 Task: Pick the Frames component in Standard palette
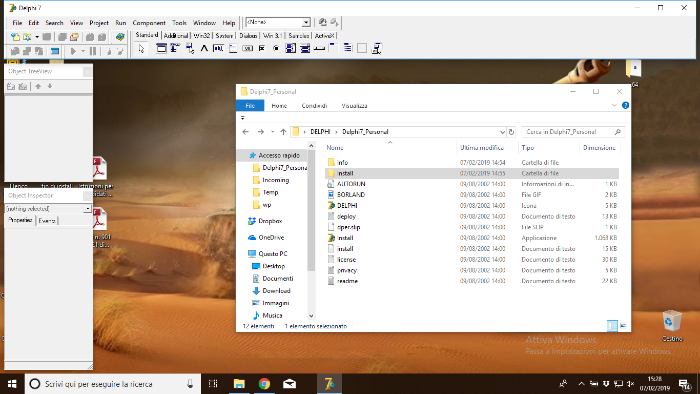coord(161,48)
